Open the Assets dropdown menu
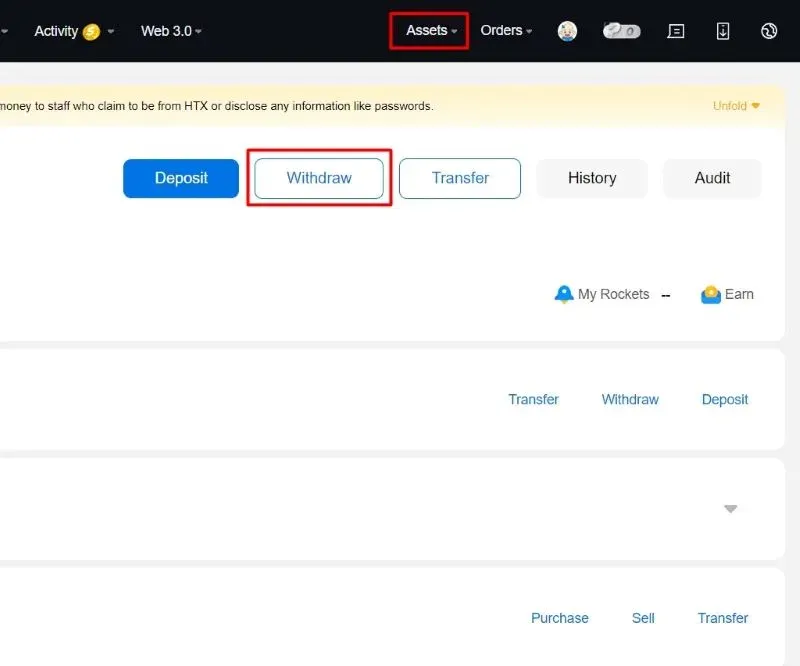Viewport: 800px width, 666px height. coord(428,31)
